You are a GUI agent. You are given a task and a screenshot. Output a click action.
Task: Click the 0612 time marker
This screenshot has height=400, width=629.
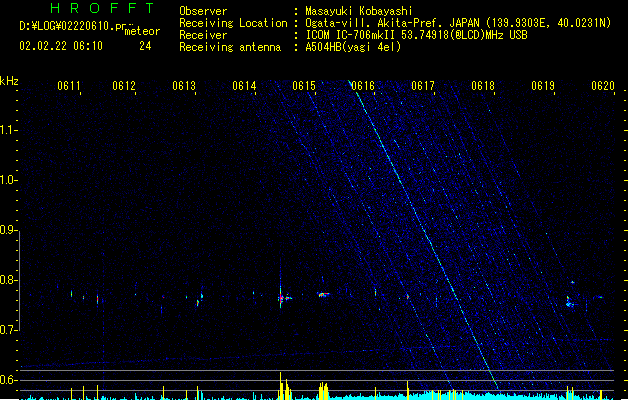[124, 86]
